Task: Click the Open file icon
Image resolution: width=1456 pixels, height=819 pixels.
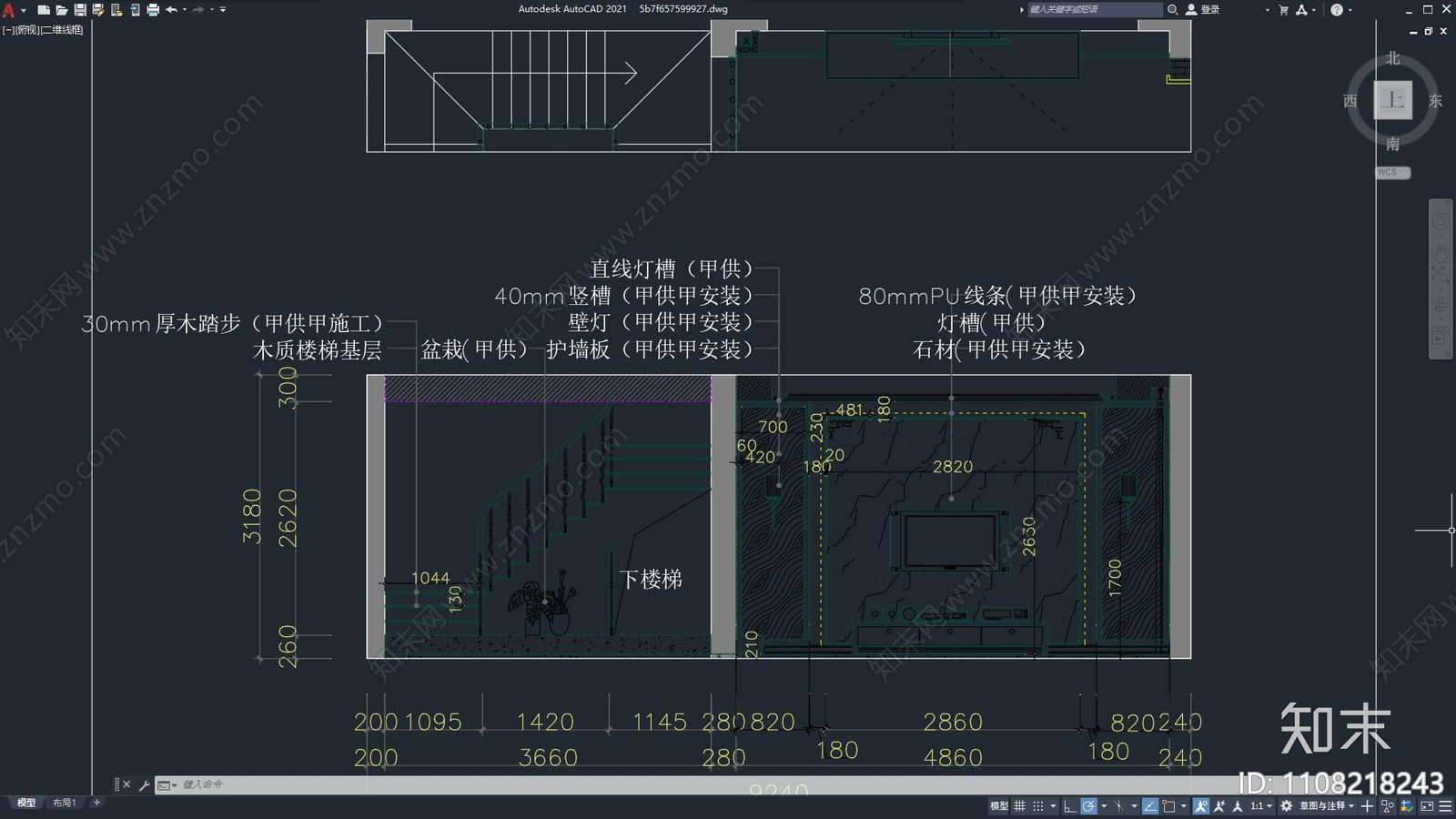Action: click(62, 10)
